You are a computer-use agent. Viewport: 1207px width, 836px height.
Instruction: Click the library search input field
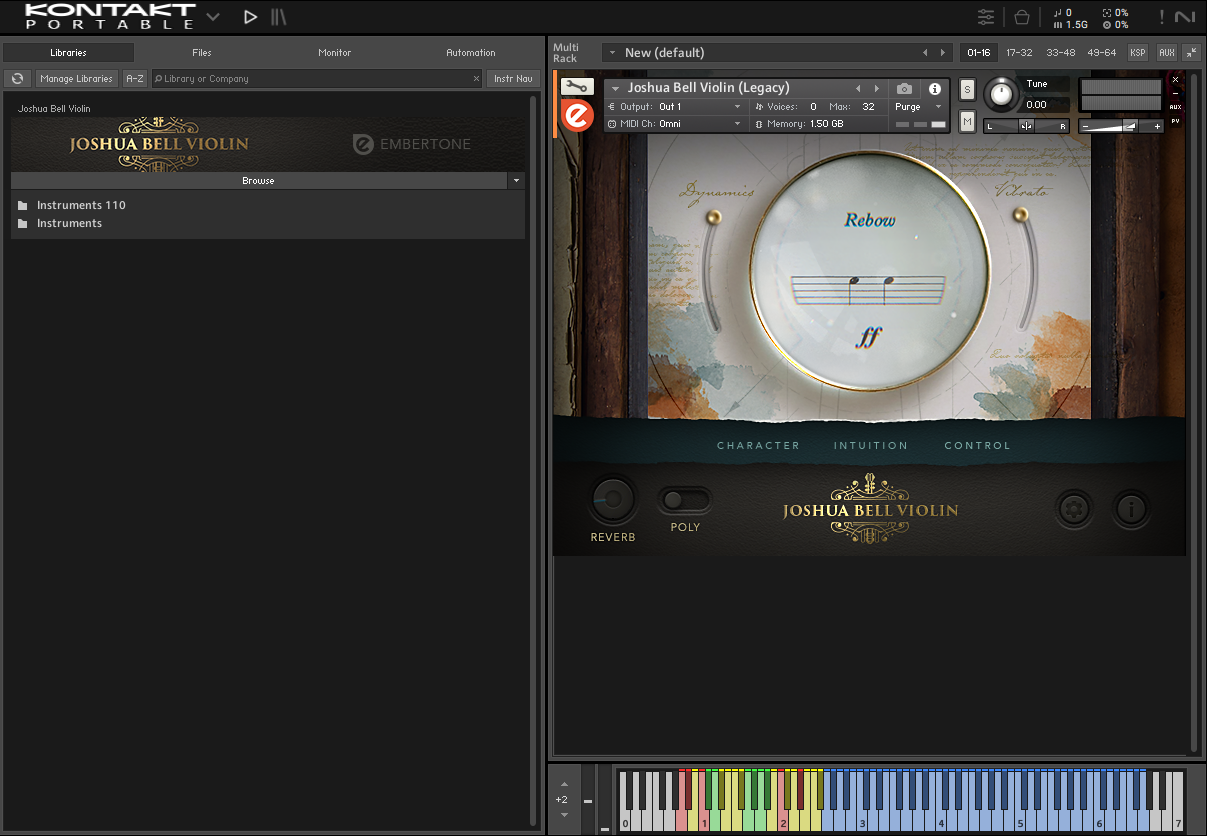tap(315, 79)
